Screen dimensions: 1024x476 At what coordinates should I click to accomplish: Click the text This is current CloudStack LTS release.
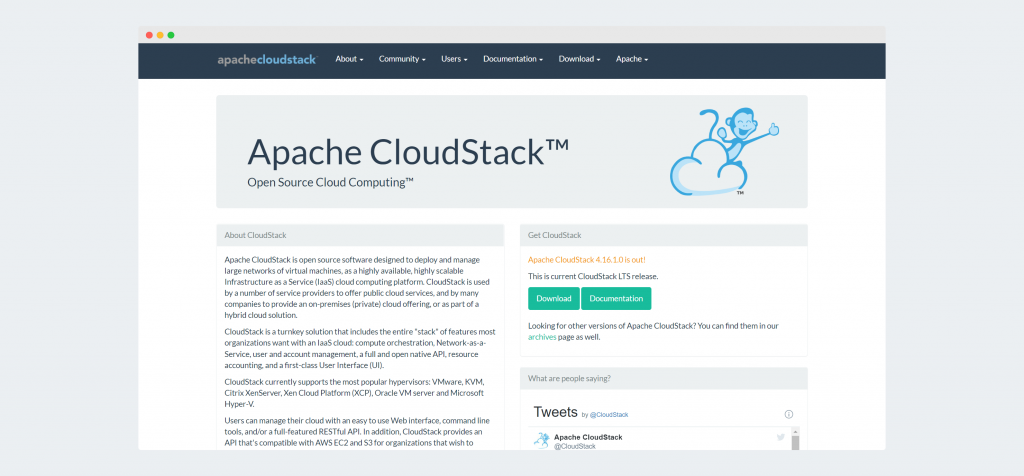(593, 276)
